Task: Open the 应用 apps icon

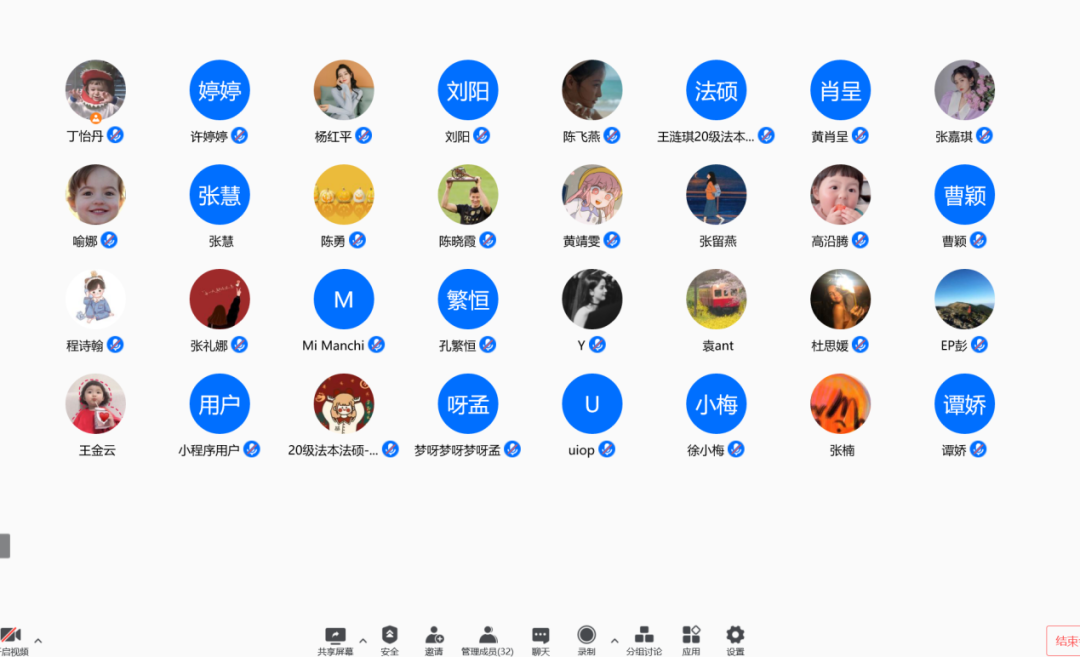Action: [x=691, y=635]
